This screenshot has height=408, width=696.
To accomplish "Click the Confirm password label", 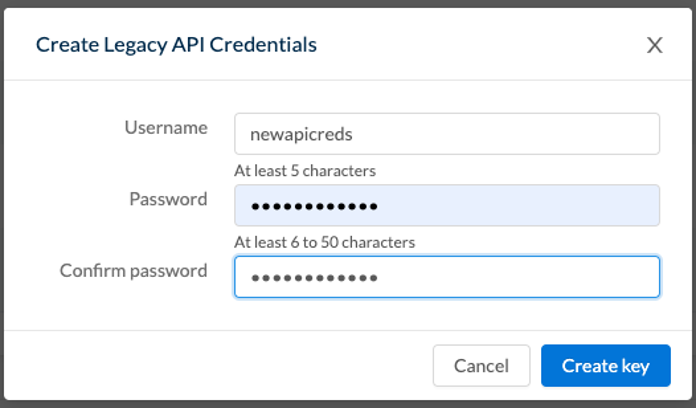I will click(x=134, y=271).
